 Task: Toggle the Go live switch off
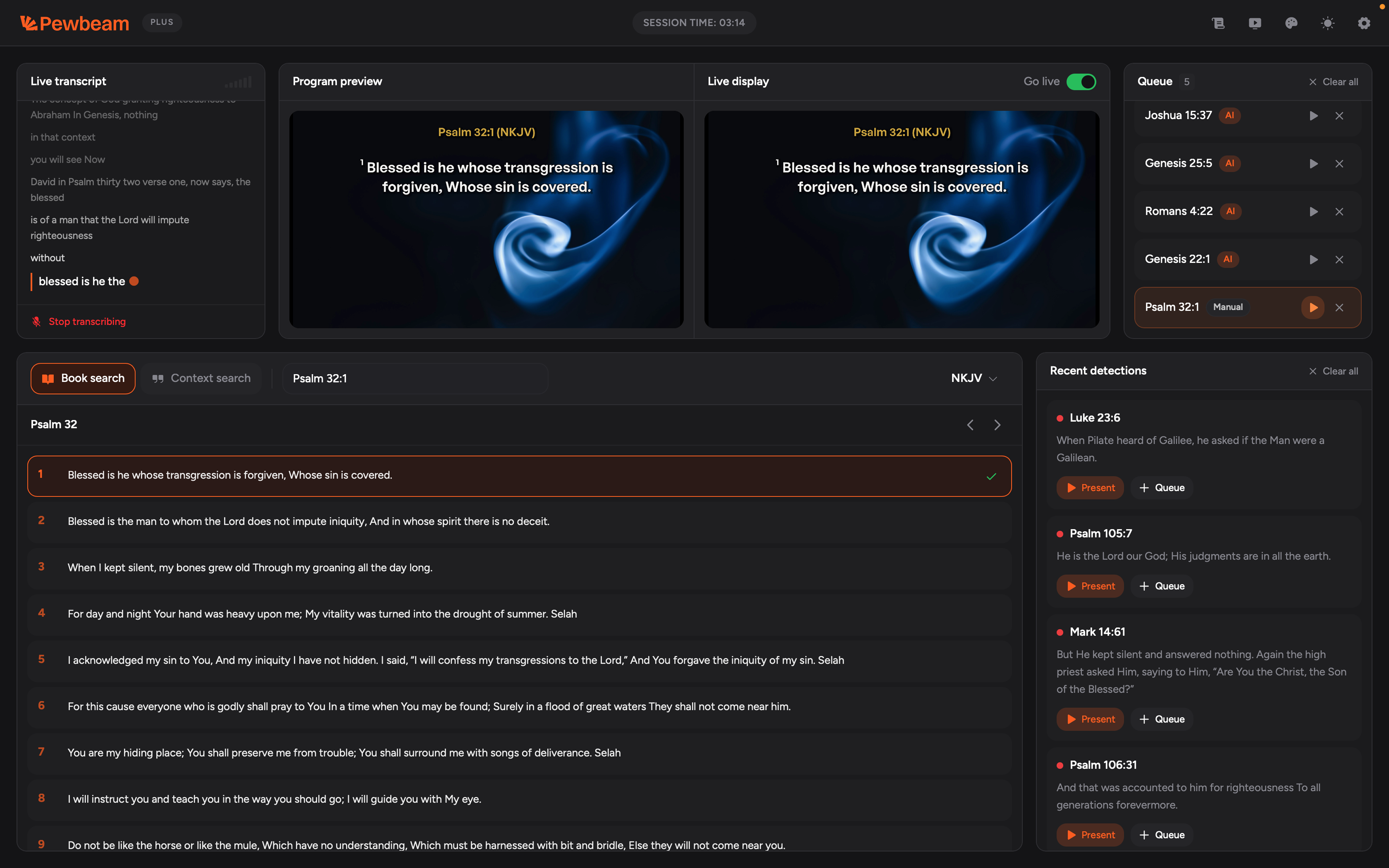[x=1081, y=81]
